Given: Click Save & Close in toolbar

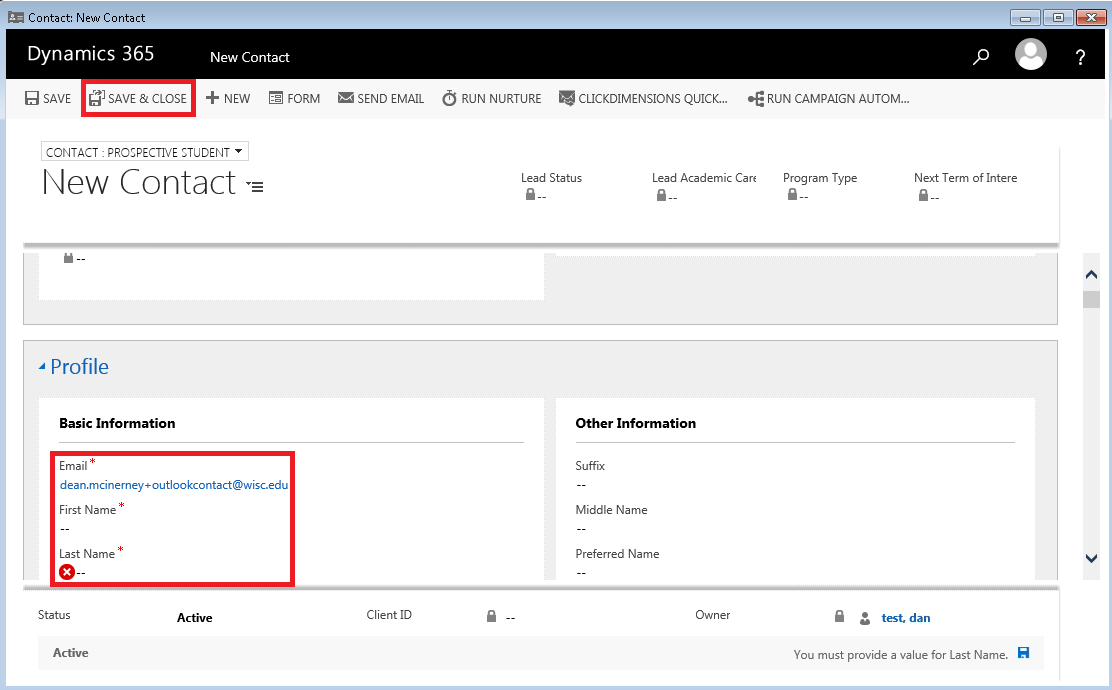Looking at the screenshot, I should tap(138, 99).
